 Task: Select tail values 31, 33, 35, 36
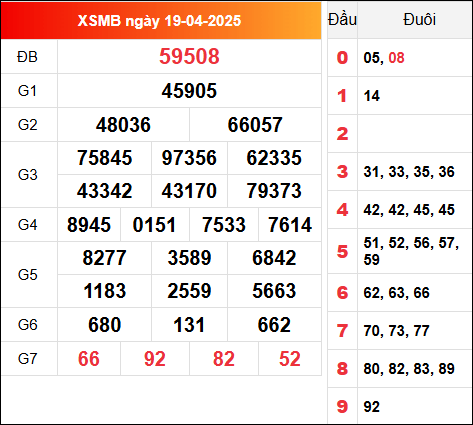tap(409, 172)
